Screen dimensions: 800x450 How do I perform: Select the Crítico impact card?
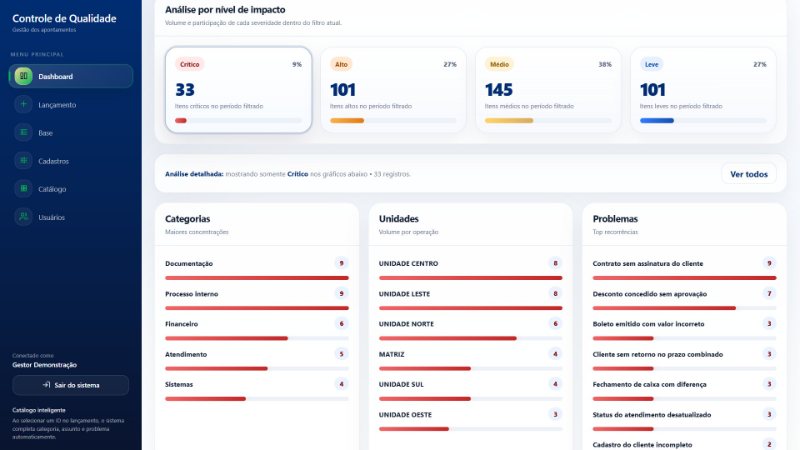(x=238, y=90)
